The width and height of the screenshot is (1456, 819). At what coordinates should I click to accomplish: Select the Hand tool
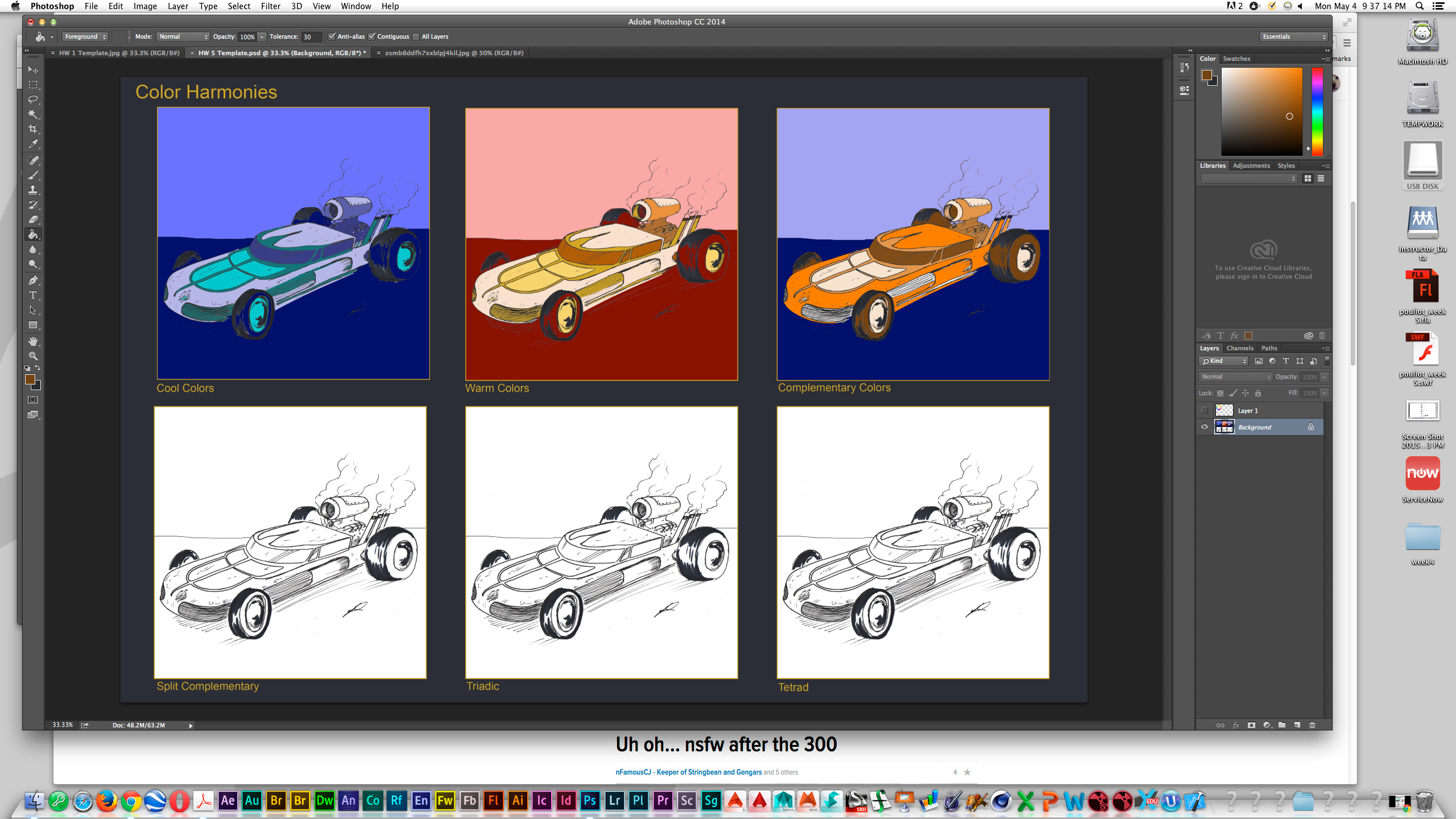(33, 341)
